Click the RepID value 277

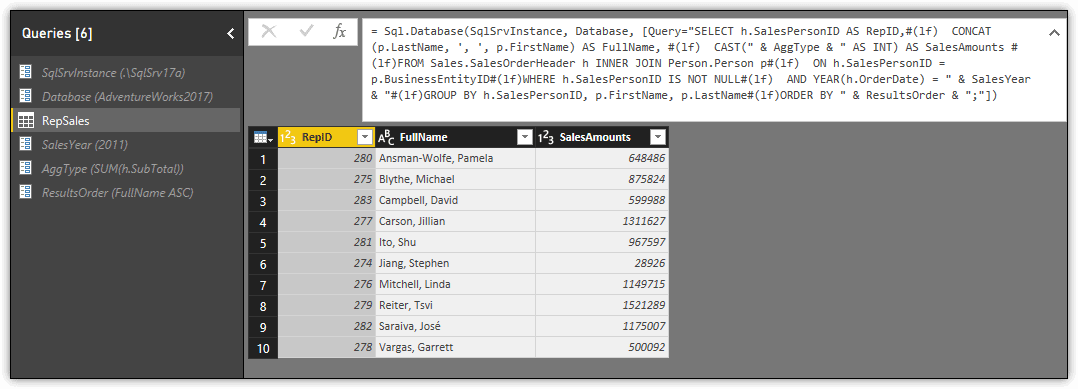[x=327, y=221]
